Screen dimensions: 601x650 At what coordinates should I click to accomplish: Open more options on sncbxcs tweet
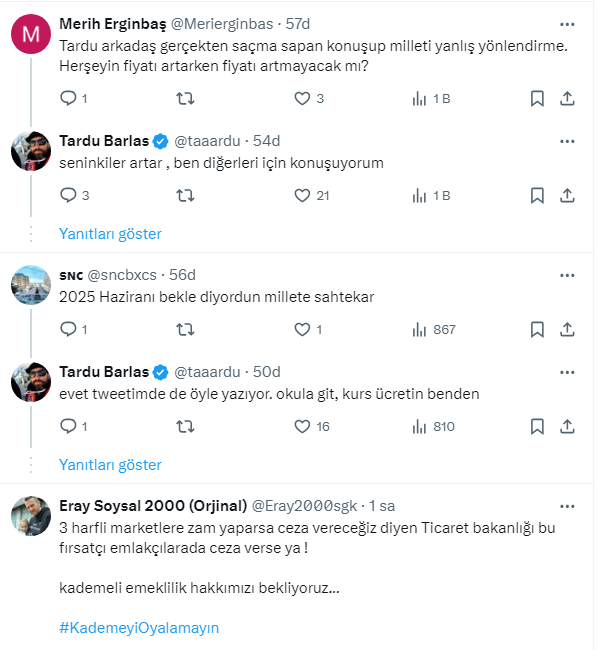567,273
